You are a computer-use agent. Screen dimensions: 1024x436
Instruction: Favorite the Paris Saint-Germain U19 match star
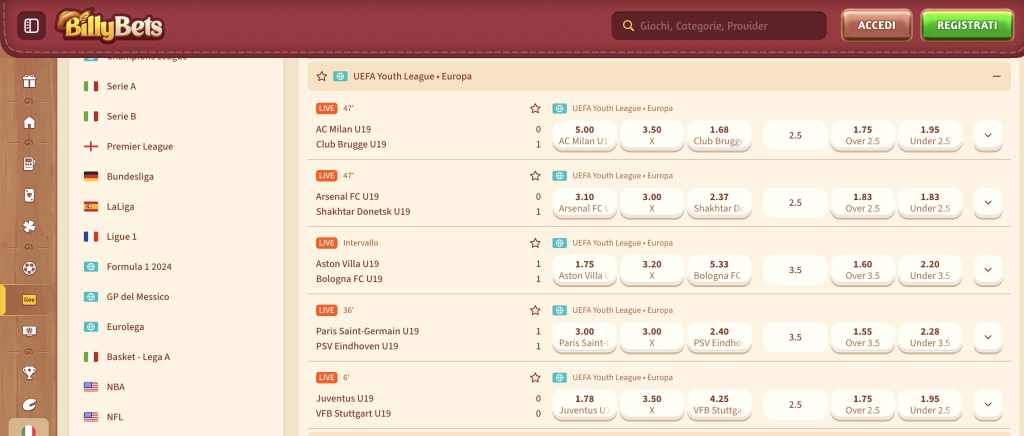tap(536, 310)
